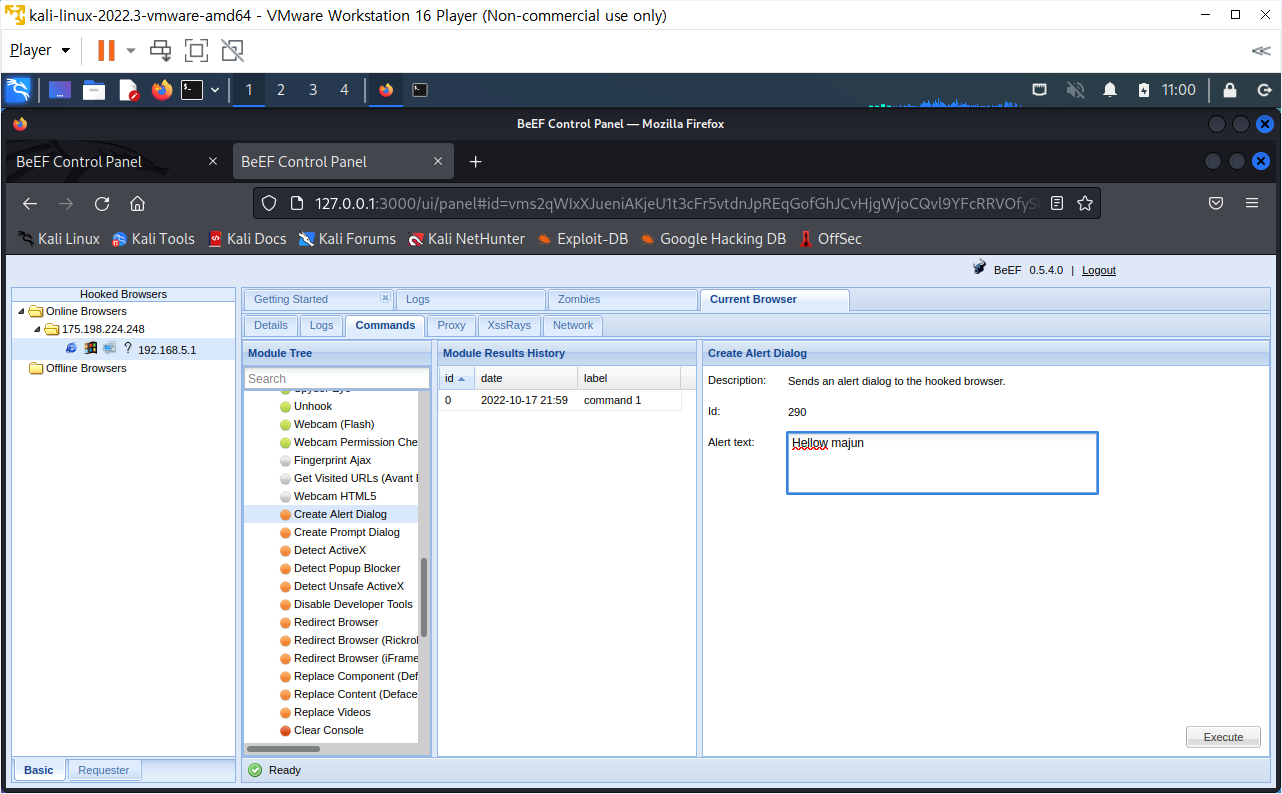Open the file manager icon in Kali panel
The height and width of the screenshot is (794, 1282).
coord(94,90)
